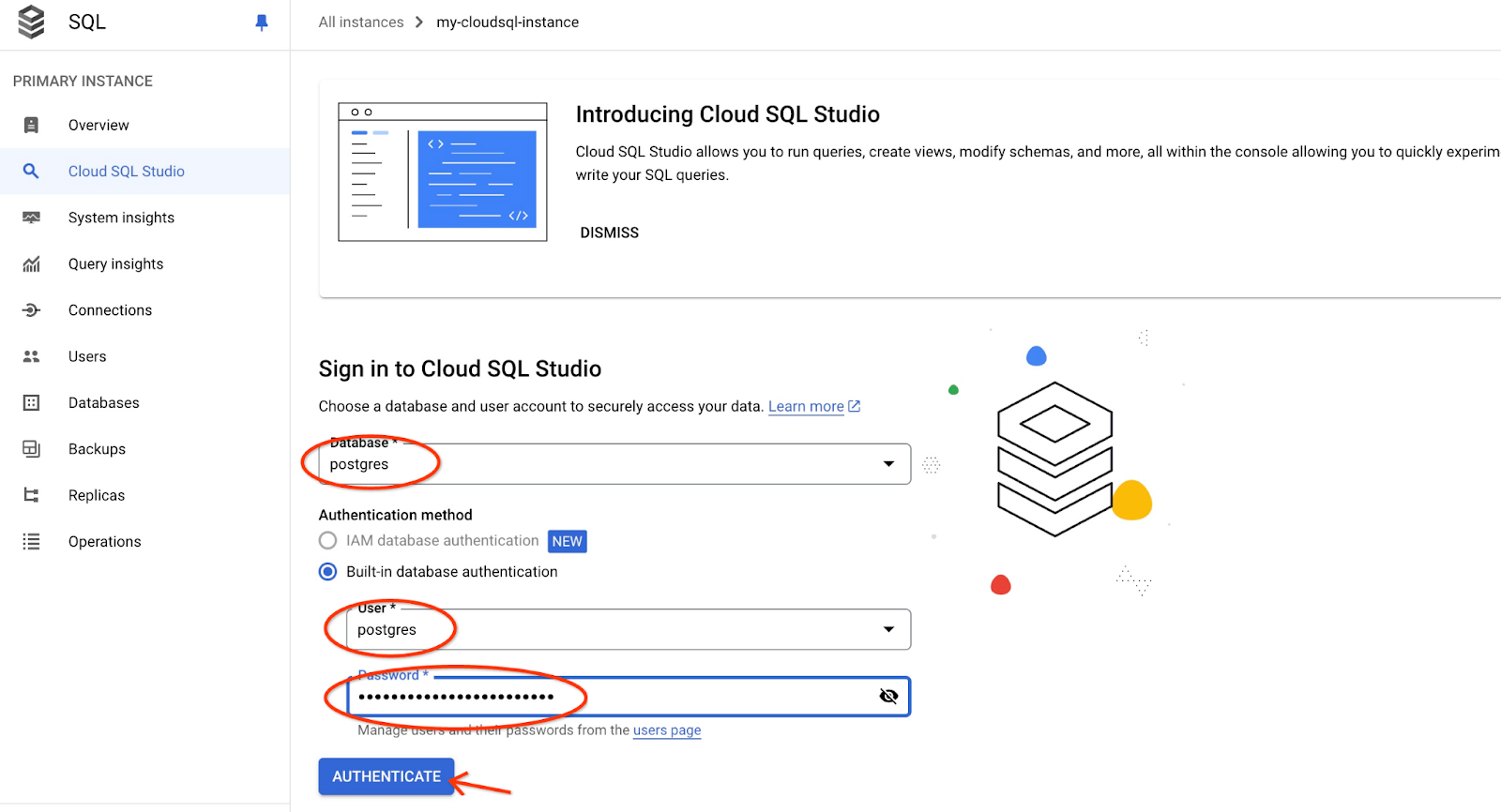This screenshot has height=812, width=1501.
Task: Click the Connections icon in sidebar
Action: 31,310
